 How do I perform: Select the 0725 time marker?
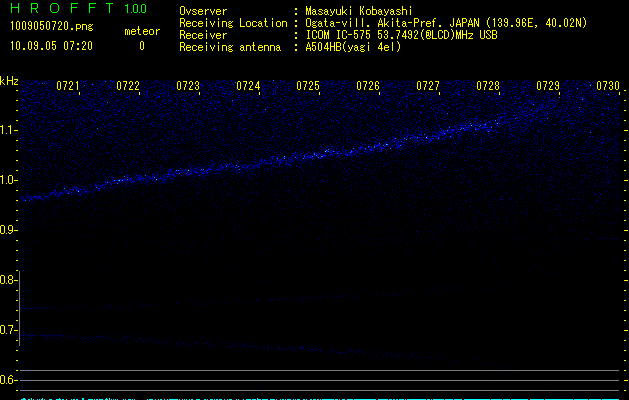click(x=308, y=86)
